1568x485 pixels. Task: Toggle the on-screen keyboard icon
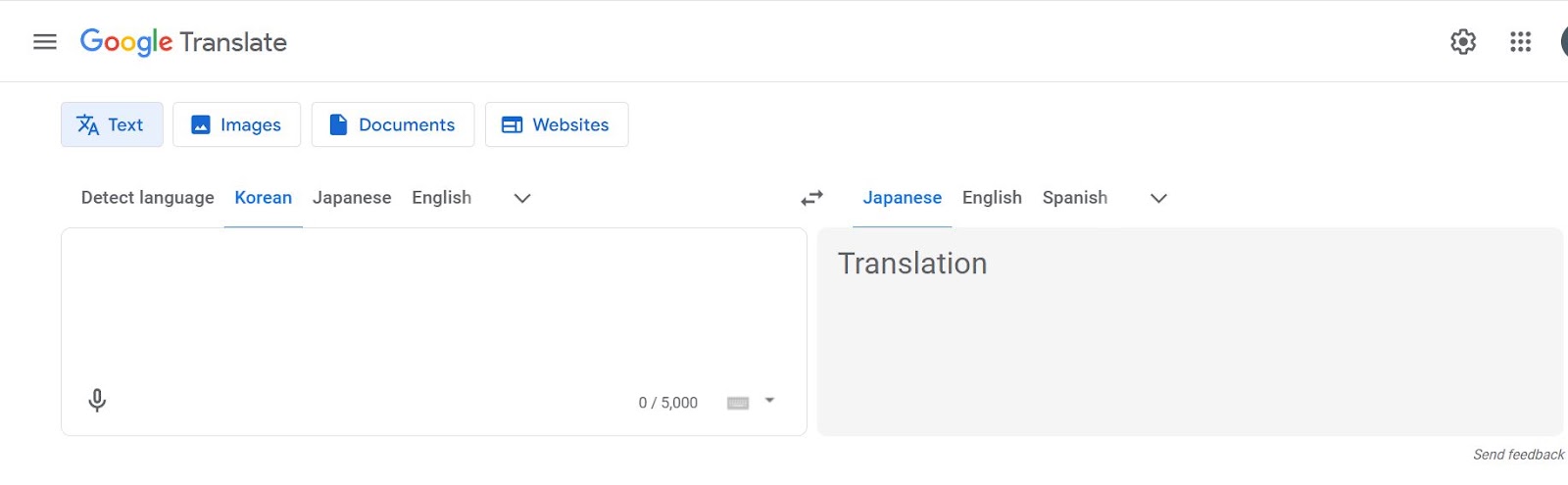(738, 403)
